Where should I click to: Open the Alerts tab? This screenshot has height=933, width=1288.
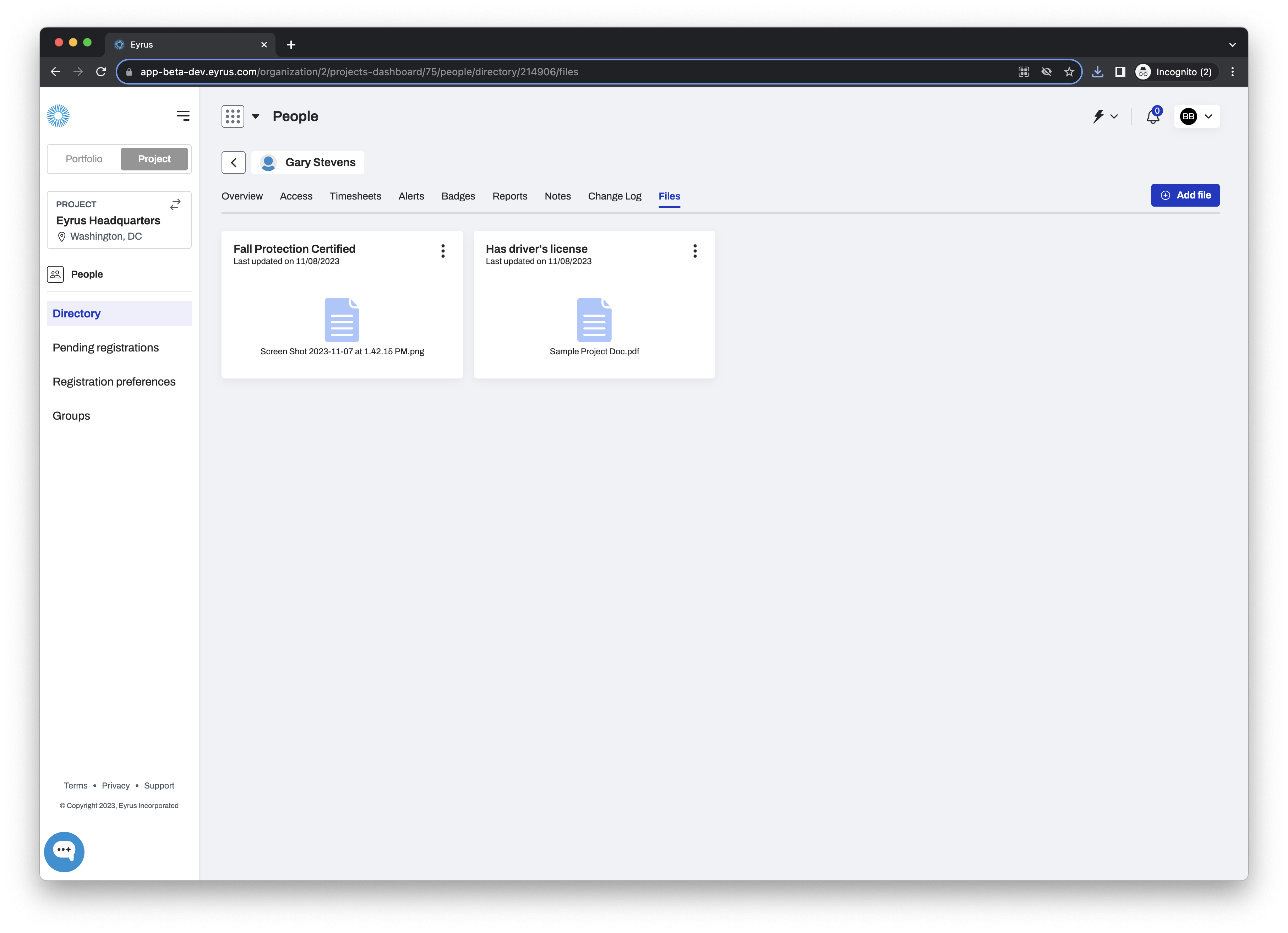(x=411, y=196)
